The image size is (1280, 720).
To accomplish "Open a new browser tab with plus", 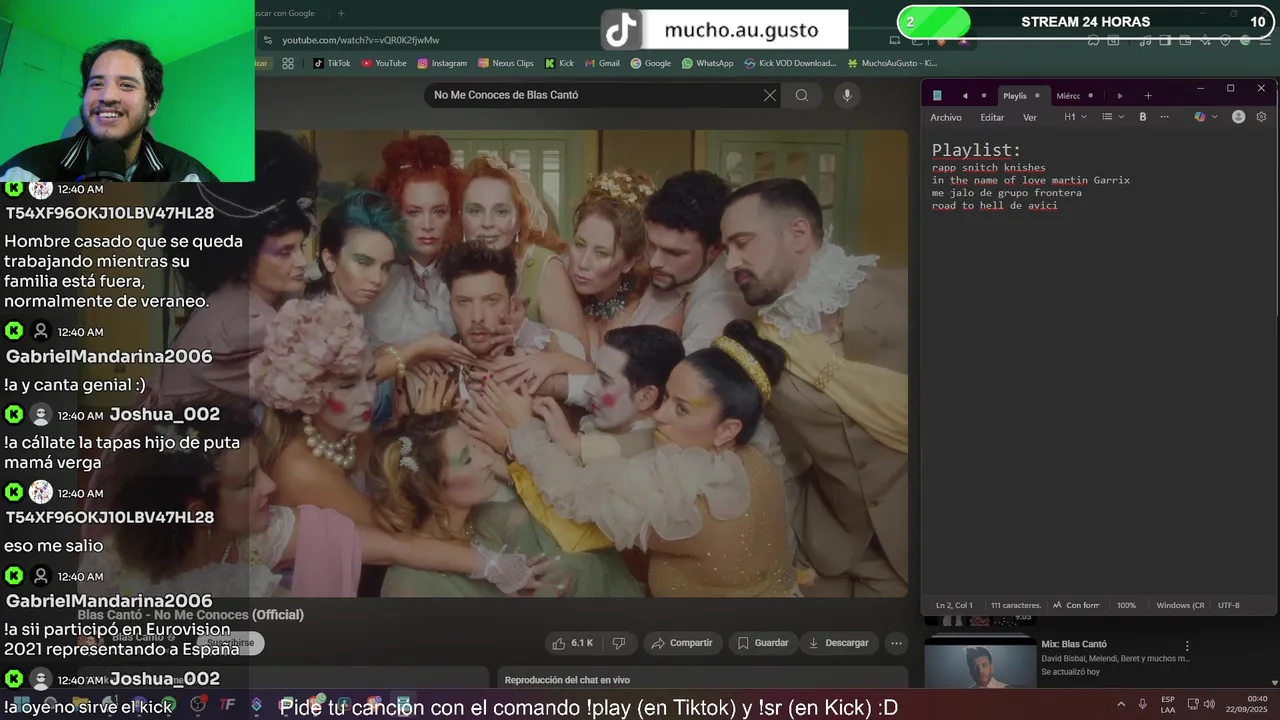I will tap(341, 13).
